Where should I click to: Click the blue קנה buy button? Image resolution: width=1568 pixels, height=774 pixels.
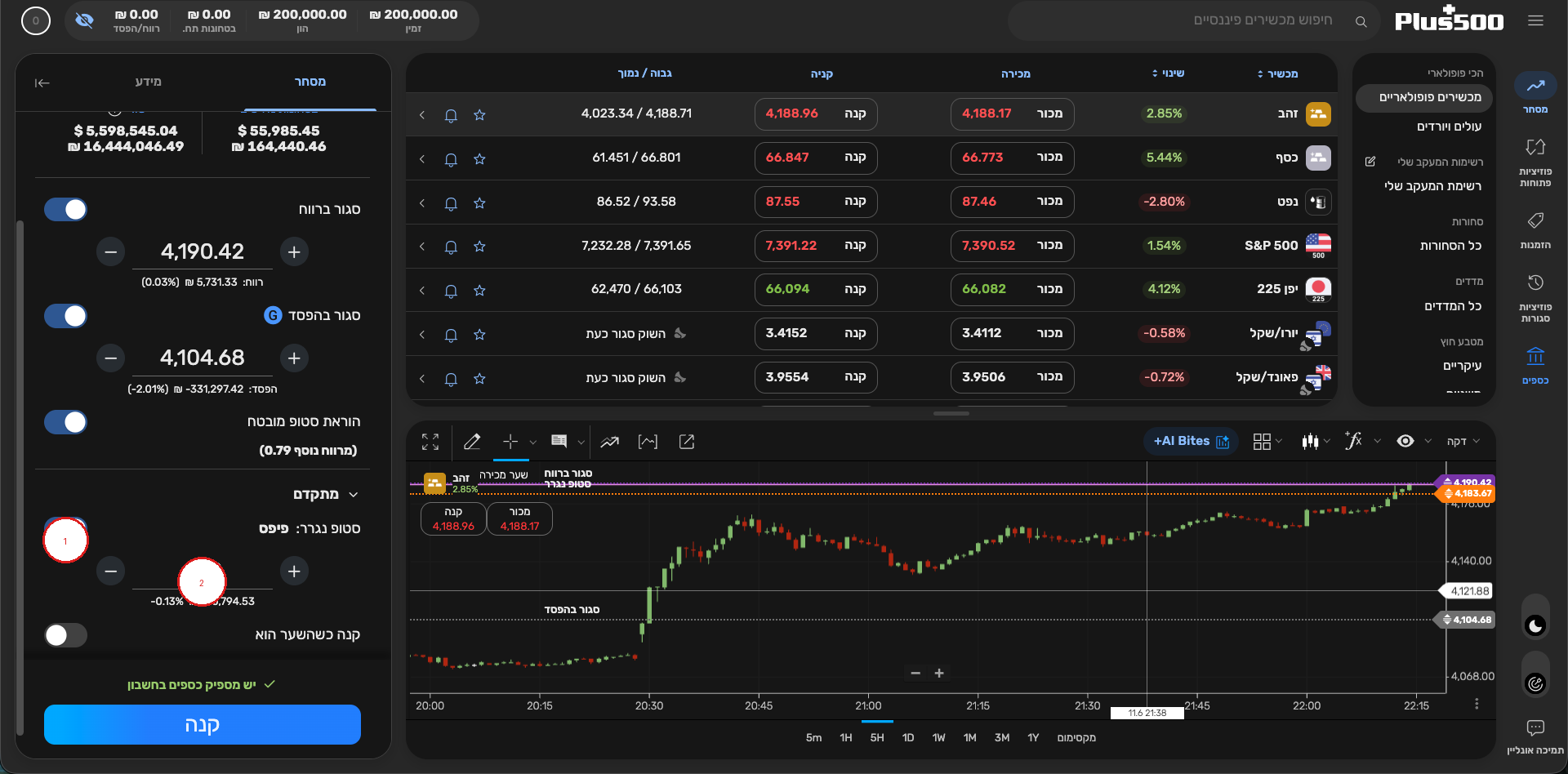point(203,724)
